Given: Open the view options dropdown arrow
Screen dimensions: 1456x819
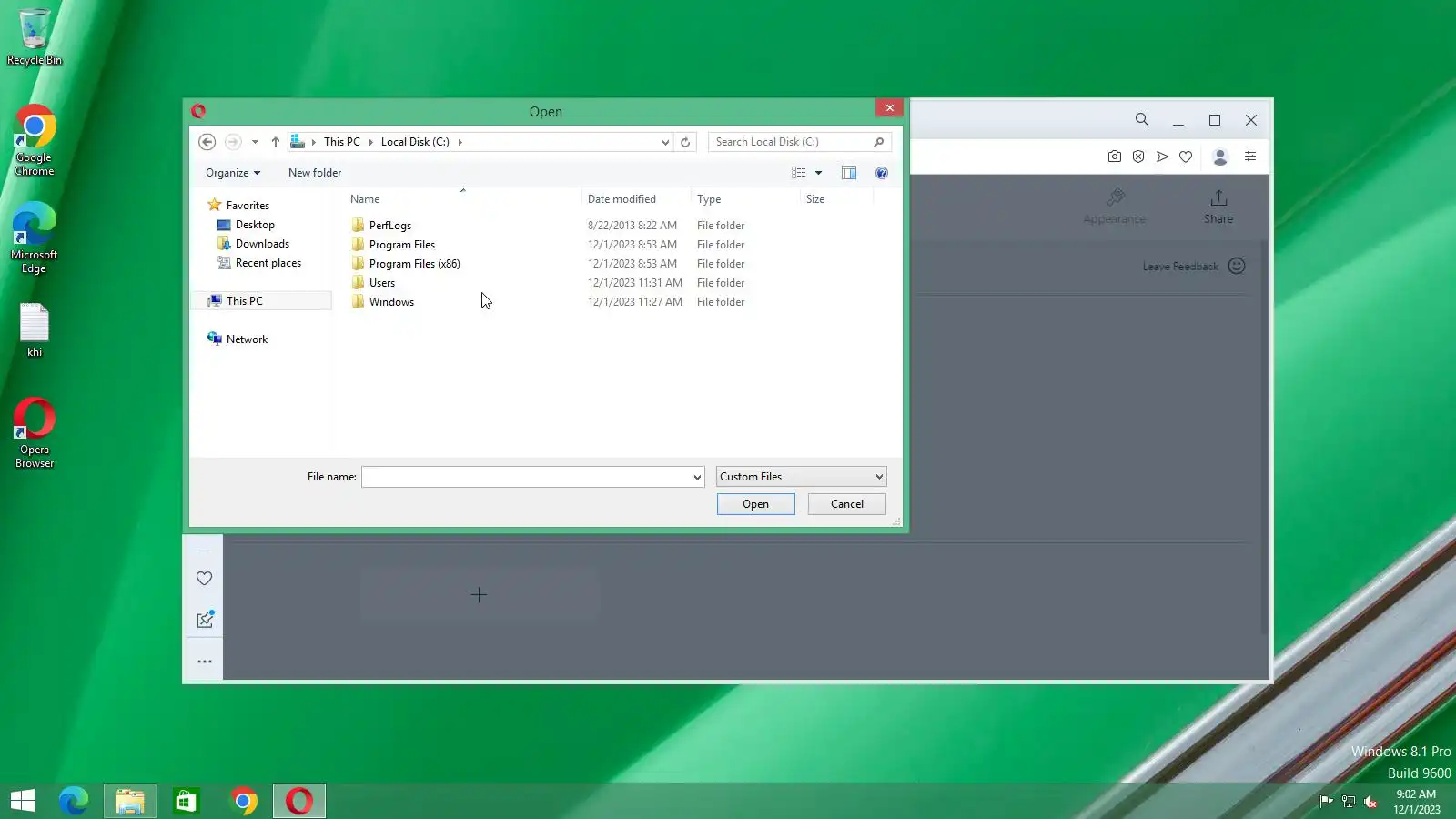Looking at the screenshot, I should pyautogui.click(x=818, y=173).
